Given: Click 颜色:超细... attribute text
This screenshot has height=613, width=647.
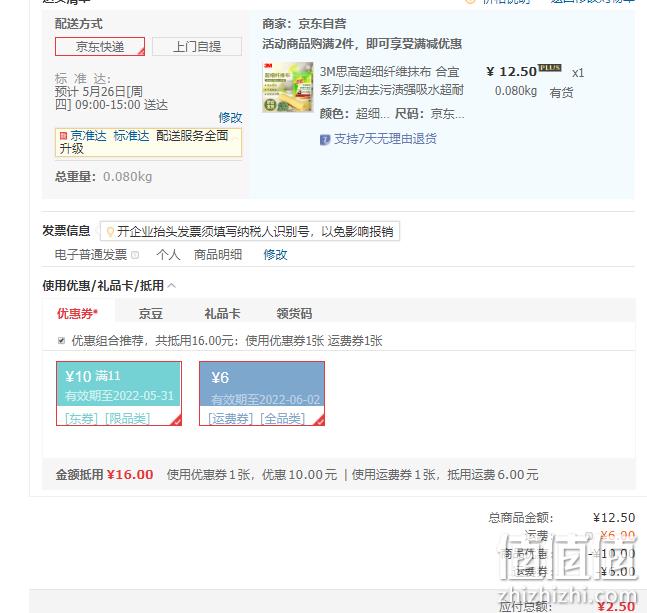Looking at the screenshot, I should tap(354, 113).
